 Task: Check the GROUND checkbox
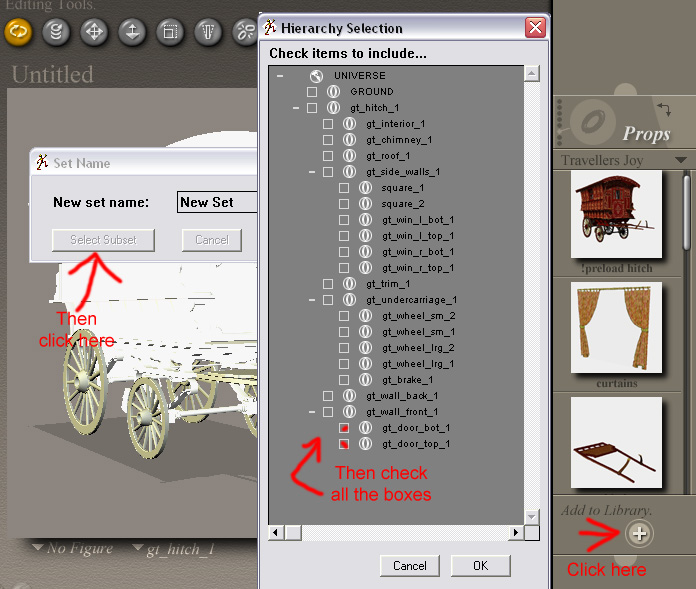(312, 92)
